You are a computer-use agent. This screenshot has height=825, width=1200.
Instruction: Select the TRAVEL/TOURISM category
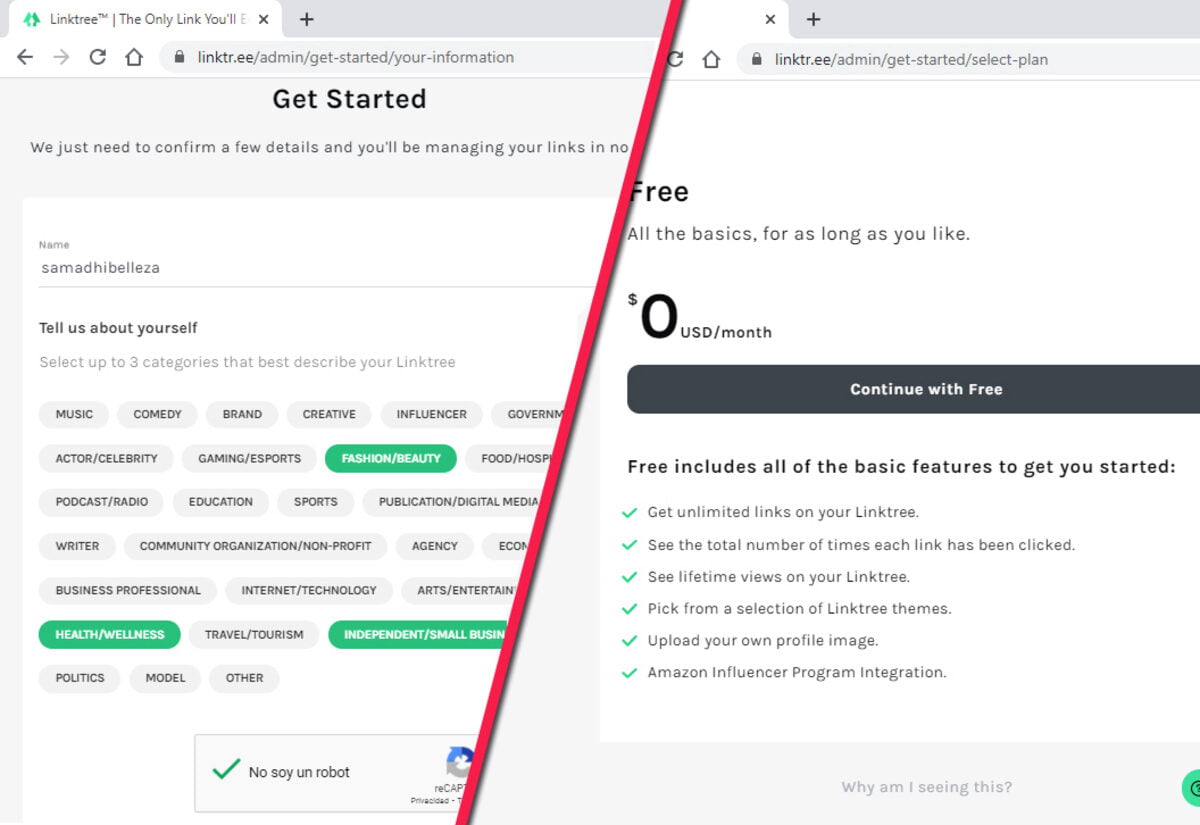coord(254,634)
